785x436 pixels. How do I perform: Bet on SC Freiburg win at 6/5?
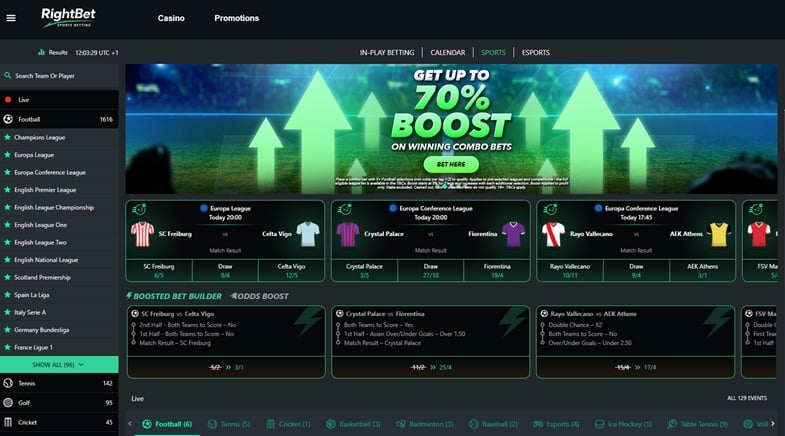click(x=159, y=271)
